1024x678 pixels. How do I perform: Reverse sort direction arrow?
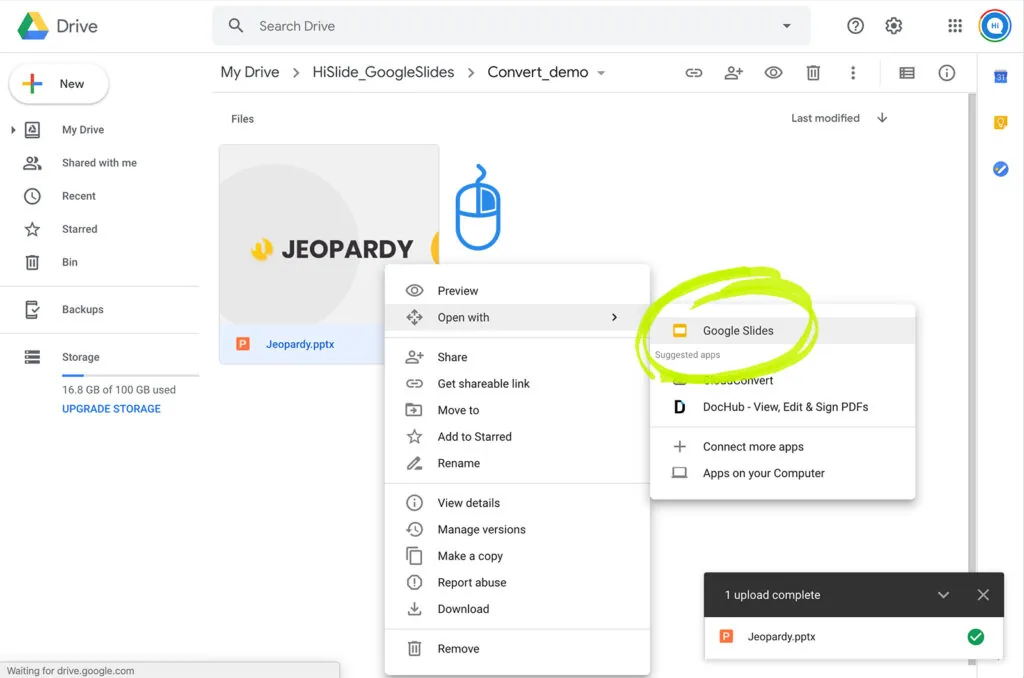882,118
